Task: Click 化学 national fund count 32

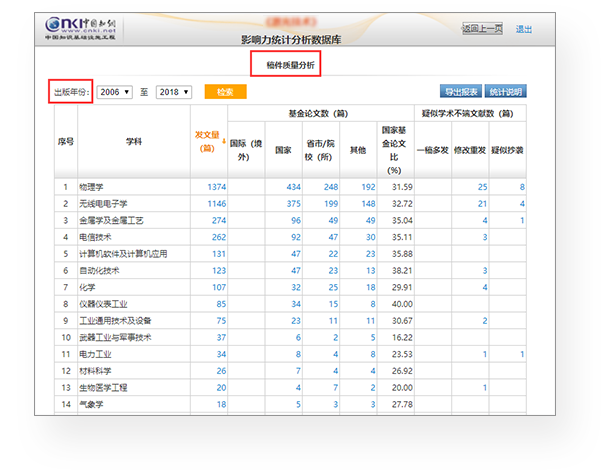Action: click(x=296, y=287)
